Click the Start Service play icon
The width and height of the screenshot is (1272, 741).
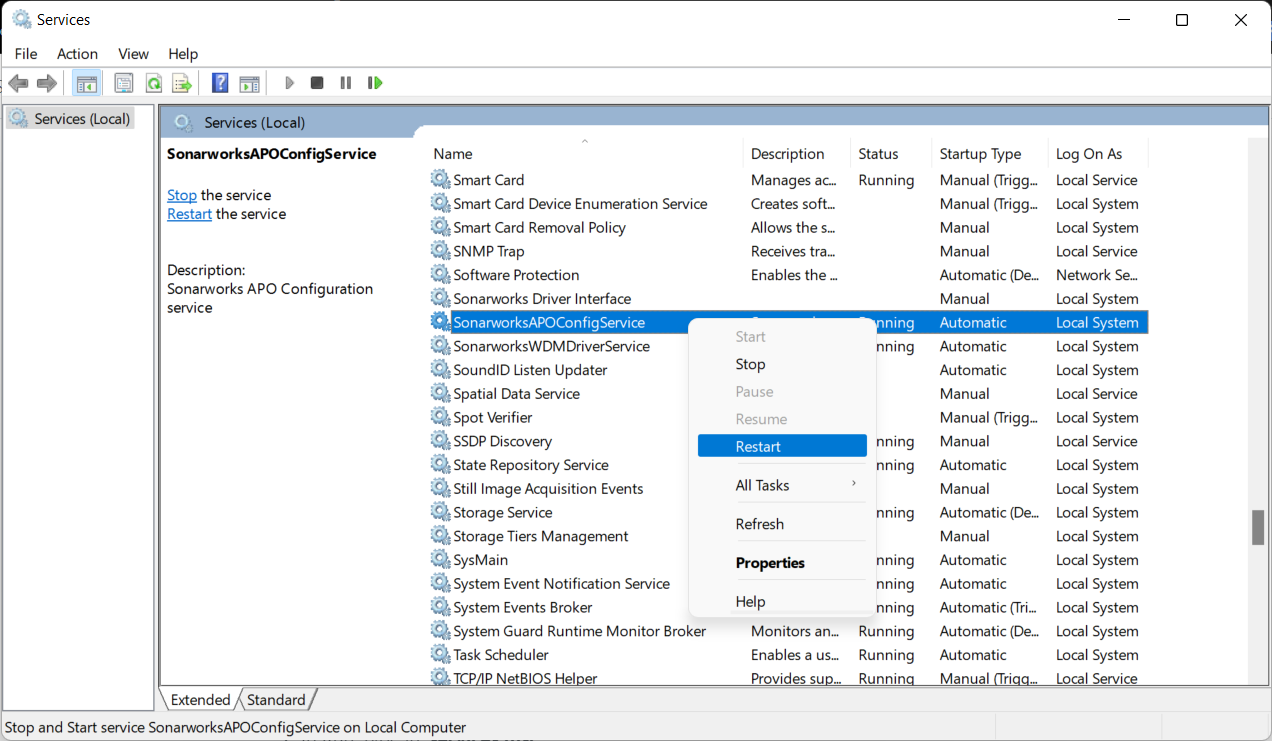click(289, 83)
